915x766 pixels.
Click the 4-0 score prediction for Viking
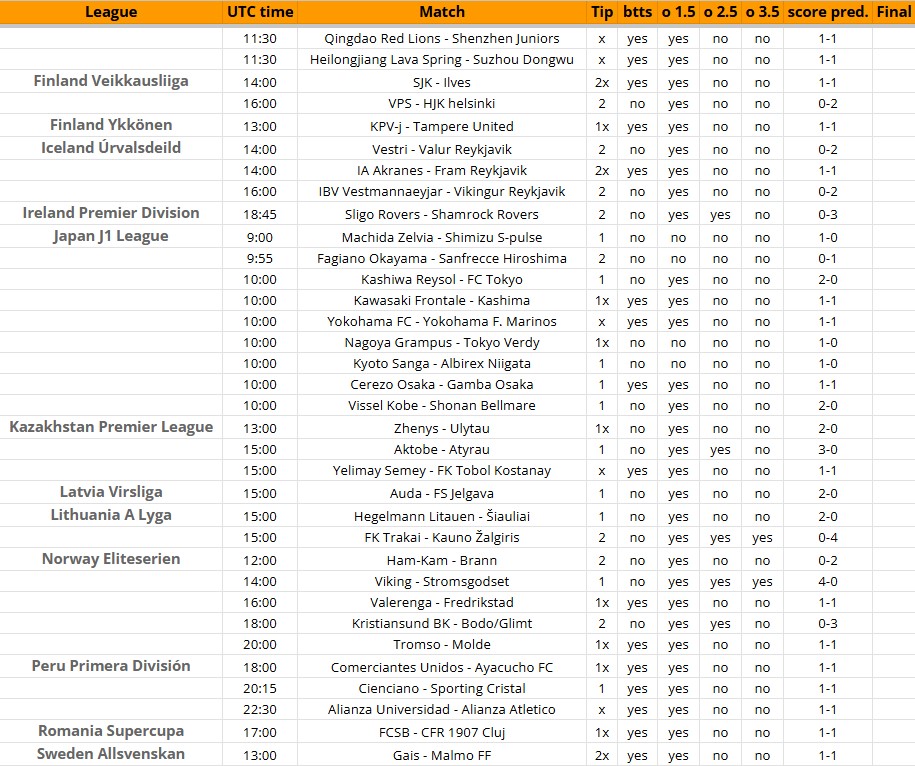click(x=827, y=582)
